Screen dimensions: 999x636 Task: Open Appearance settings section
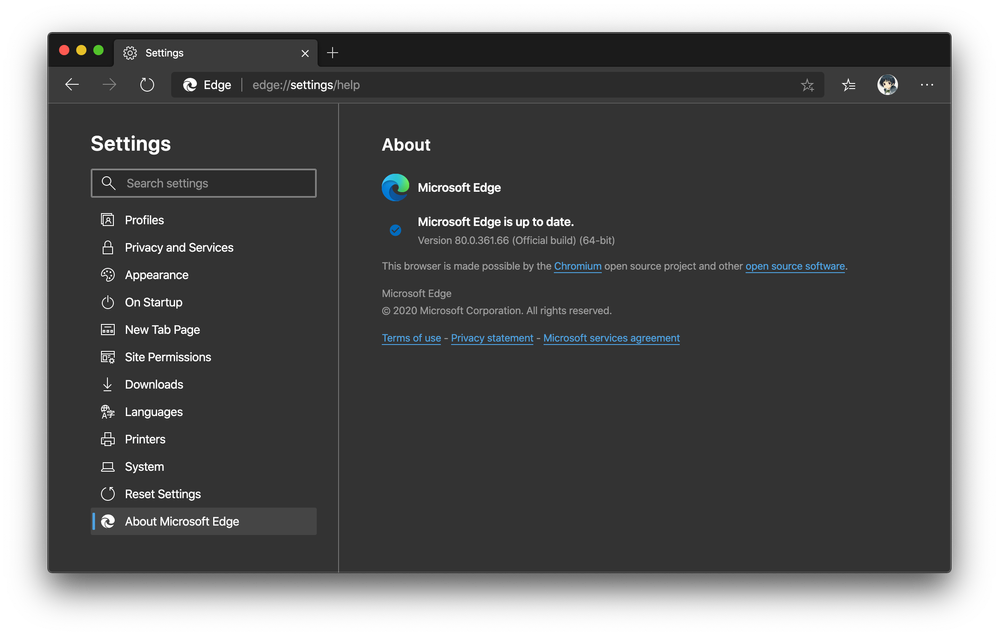pyautogui.click(x=204, y=275)
